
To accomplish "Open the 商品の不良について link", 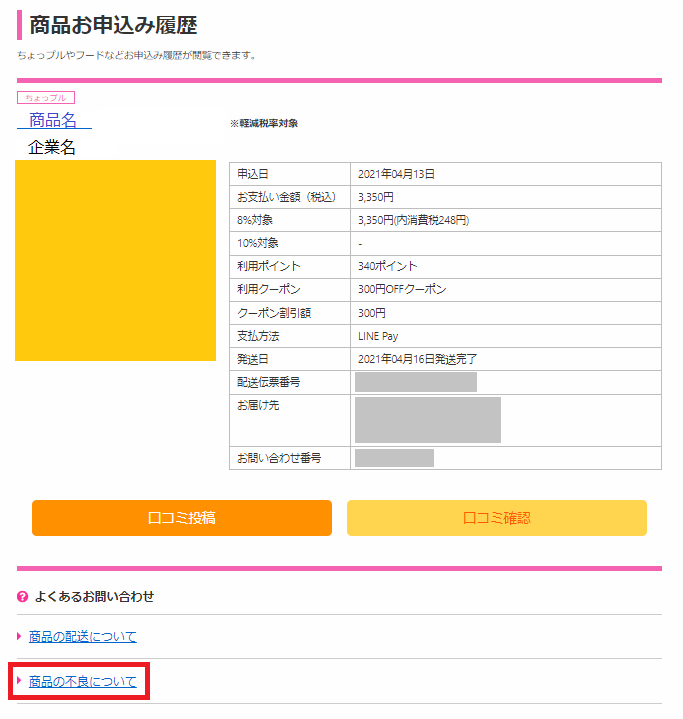I will 83,681.
